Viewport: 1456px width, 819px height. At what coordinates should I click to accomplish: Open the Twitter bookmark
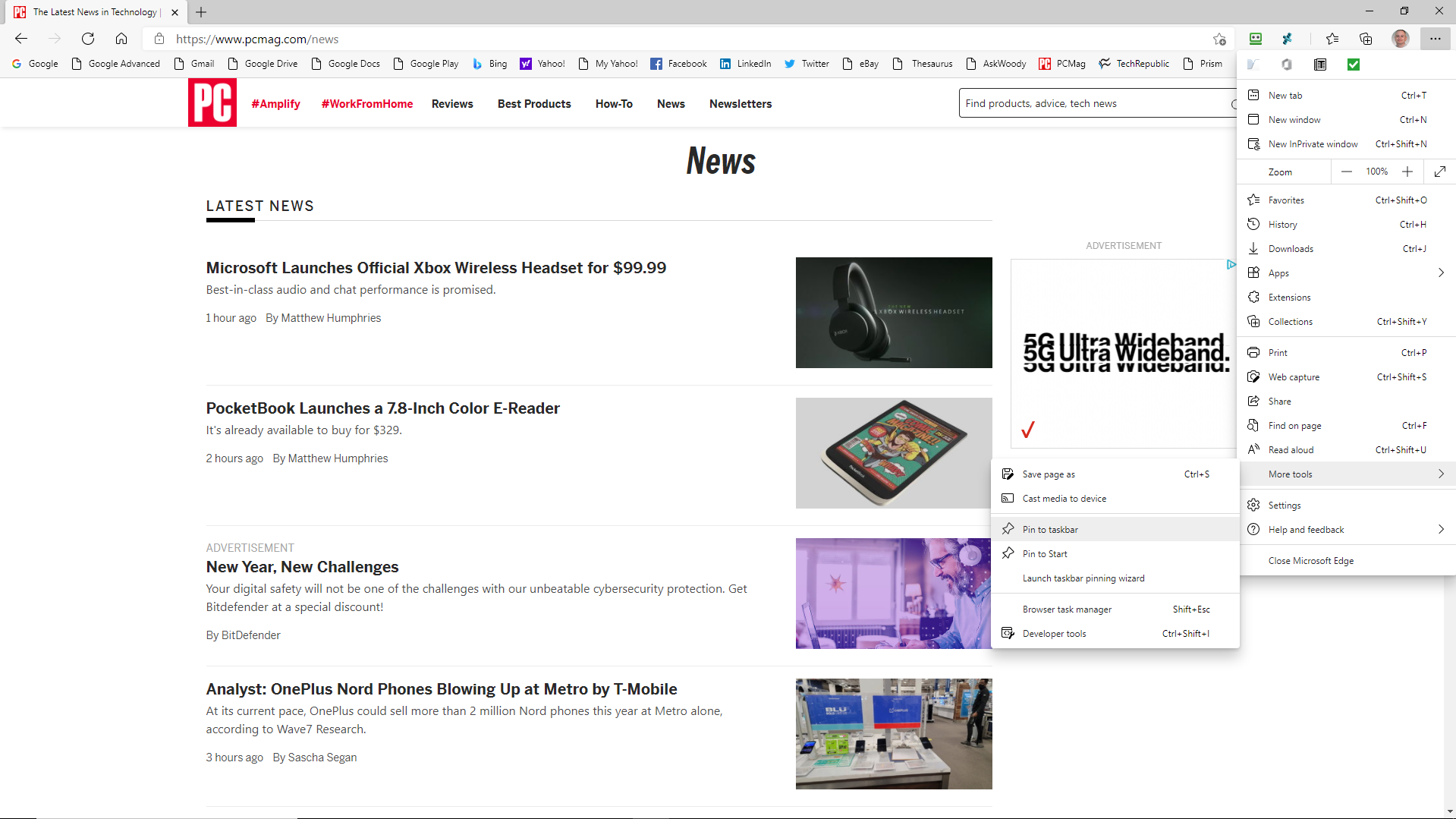pos(807,64)
